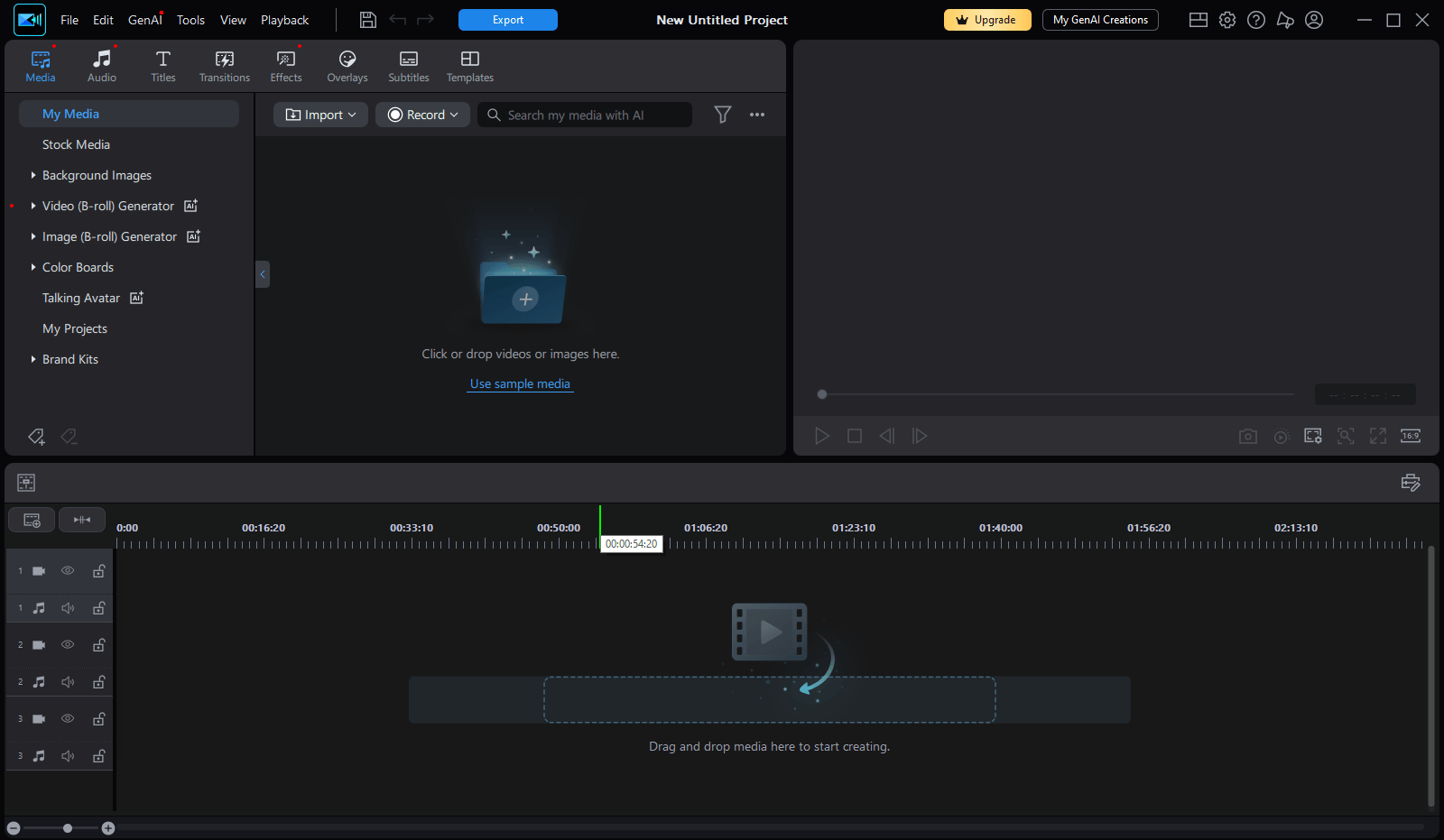This screenshot has height=840, width=1444.
Task: Open the user account icon
Action: coord(1314,20)
